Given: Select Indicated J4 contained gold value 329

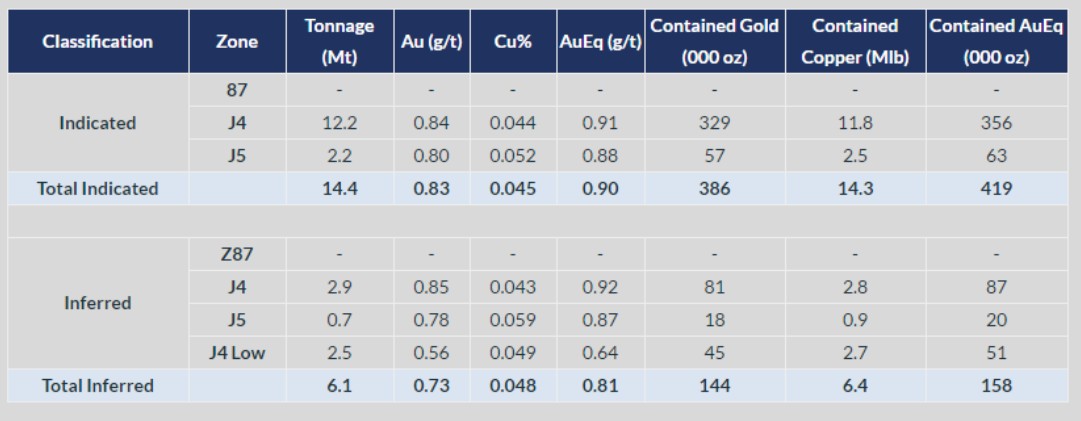Looking at the screenshot, I should coord(714,124).
